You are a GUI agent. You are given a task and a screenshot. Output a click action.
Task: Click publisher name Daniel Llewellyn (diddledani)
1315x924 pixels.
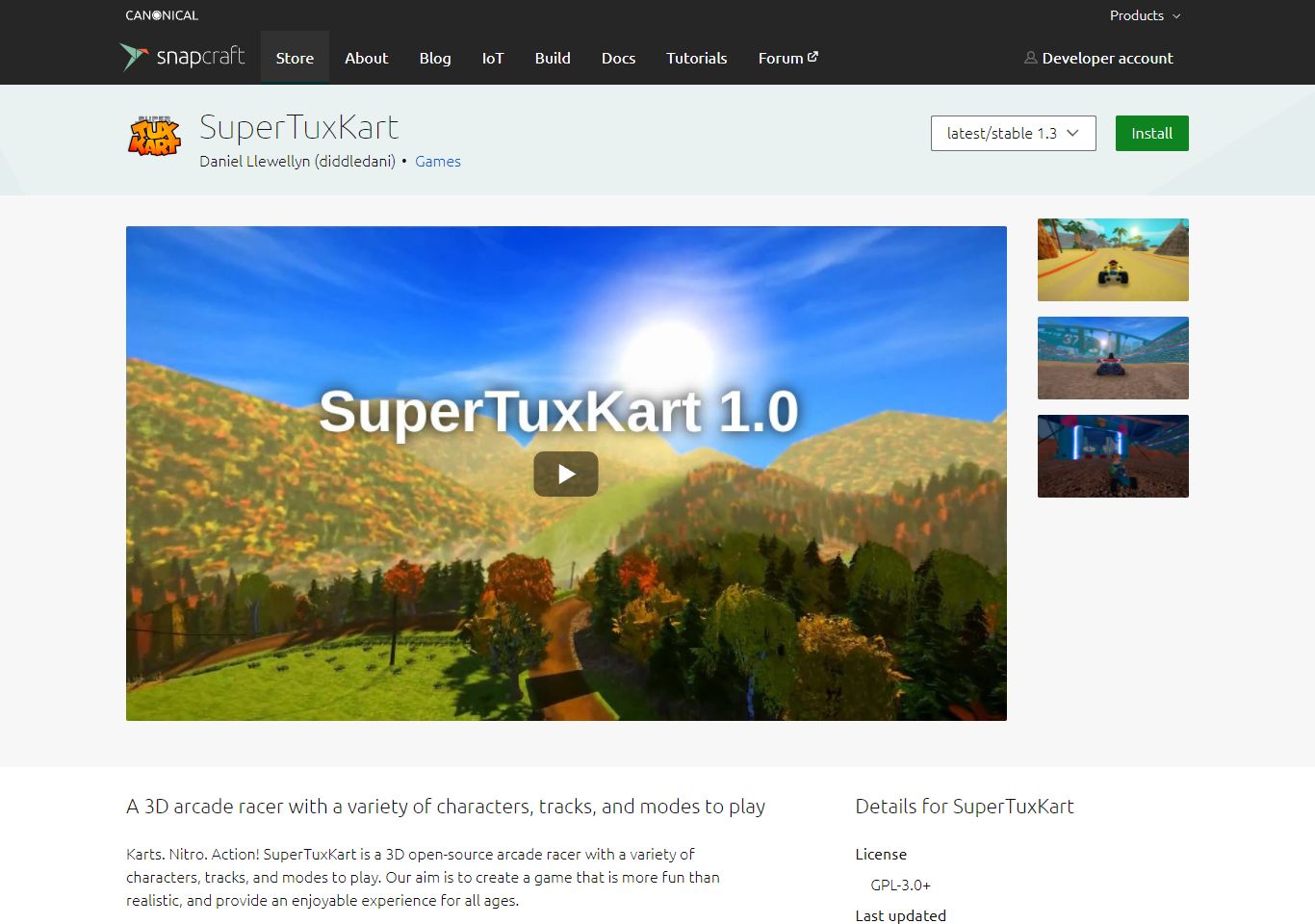coord(297,162)
